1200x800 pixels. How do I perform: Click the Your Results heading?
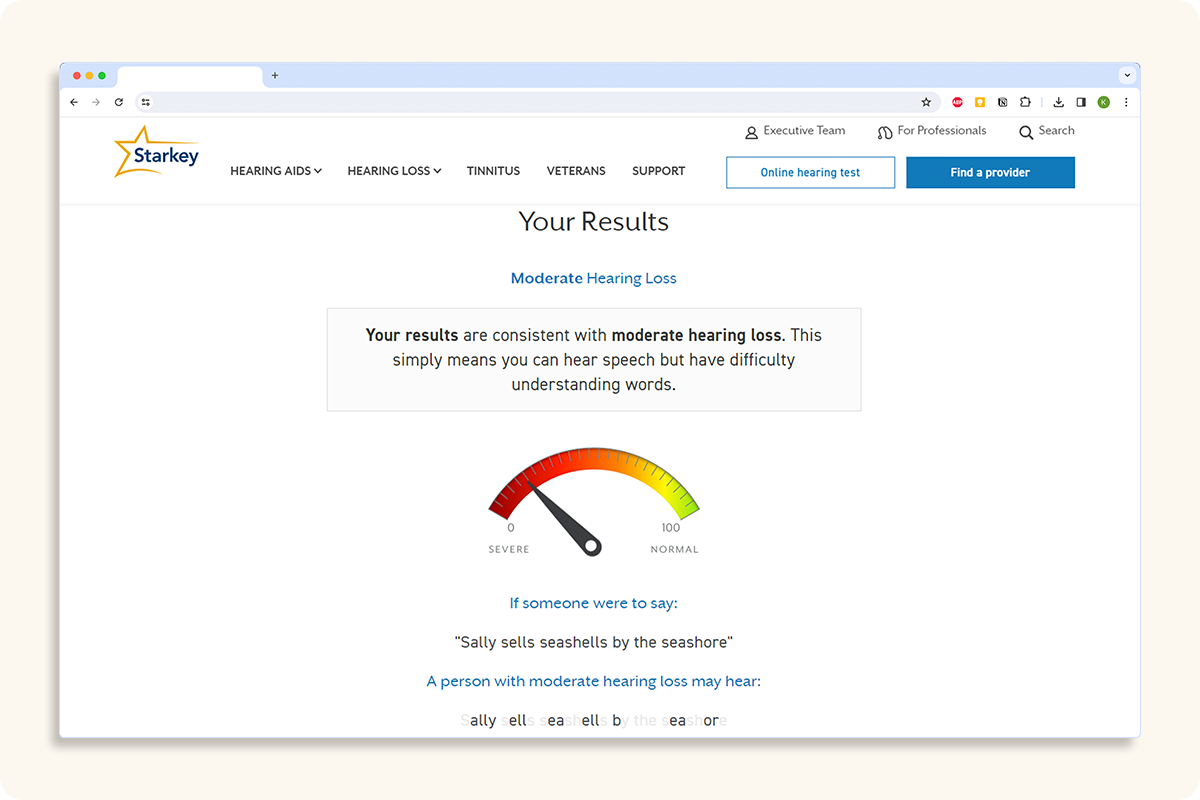coord(594,222)
